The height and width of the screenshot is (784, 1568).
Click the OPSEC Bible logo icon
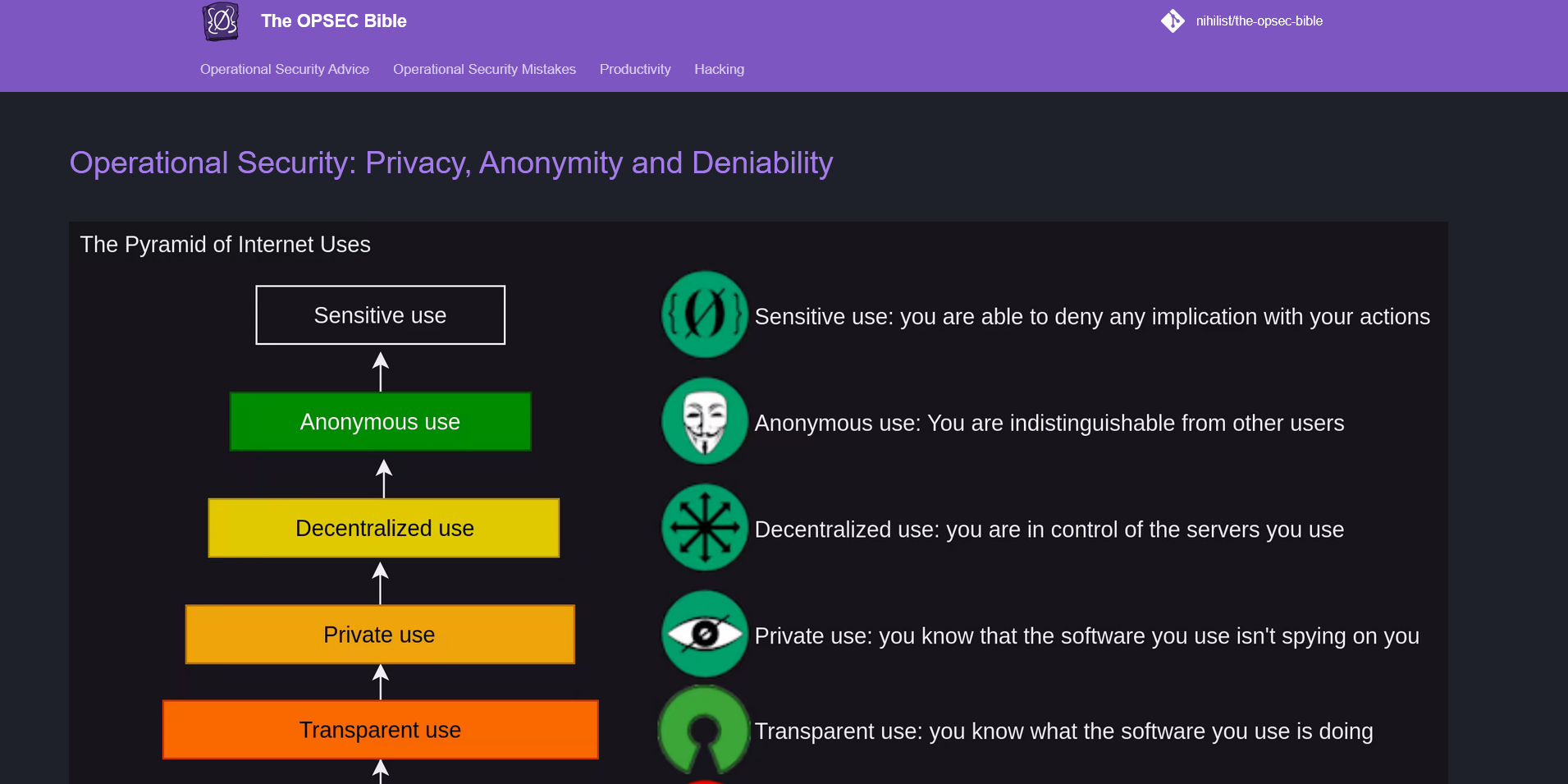221,21
